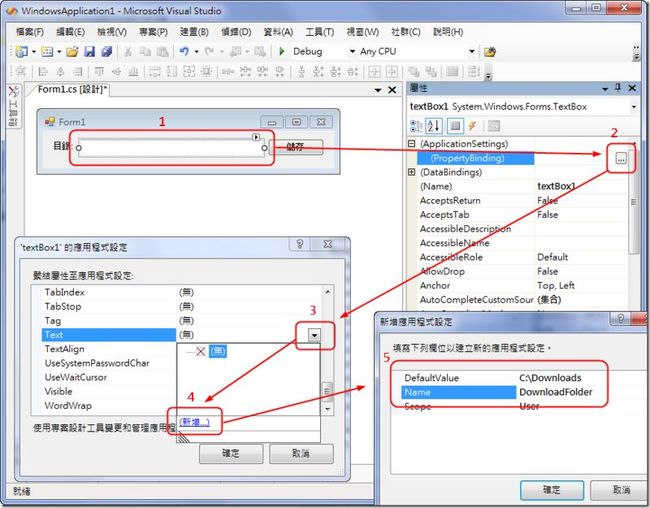Click the New Project toolbar icon
The width and height of the screenshot is (650, 508).
tap(21, 51)
